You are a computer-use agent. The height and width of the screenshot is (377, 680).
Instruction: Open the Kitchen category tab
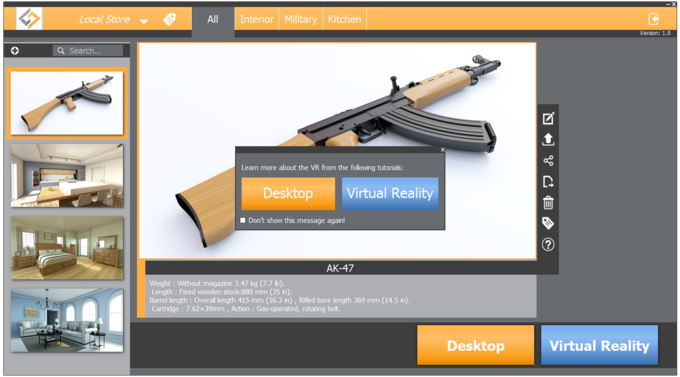click(x=344, y=20)
